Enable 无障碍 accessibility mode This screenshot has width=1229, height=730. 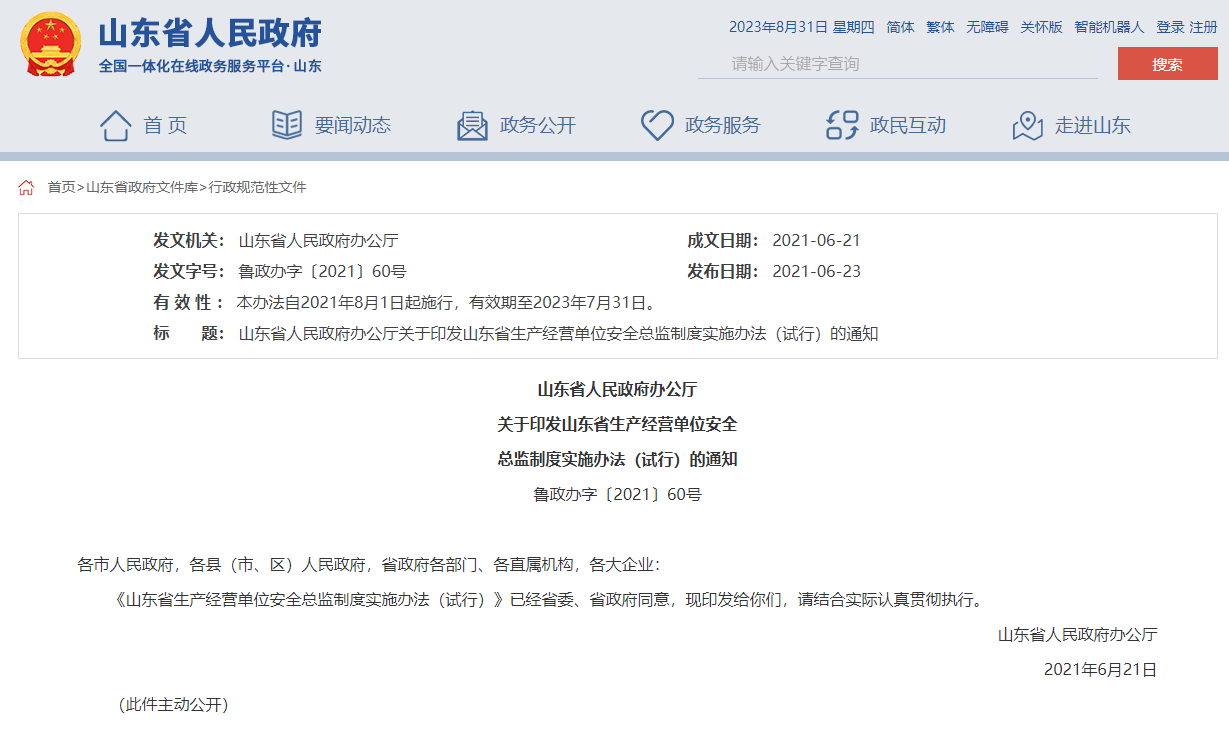click(x=987, y=27)
